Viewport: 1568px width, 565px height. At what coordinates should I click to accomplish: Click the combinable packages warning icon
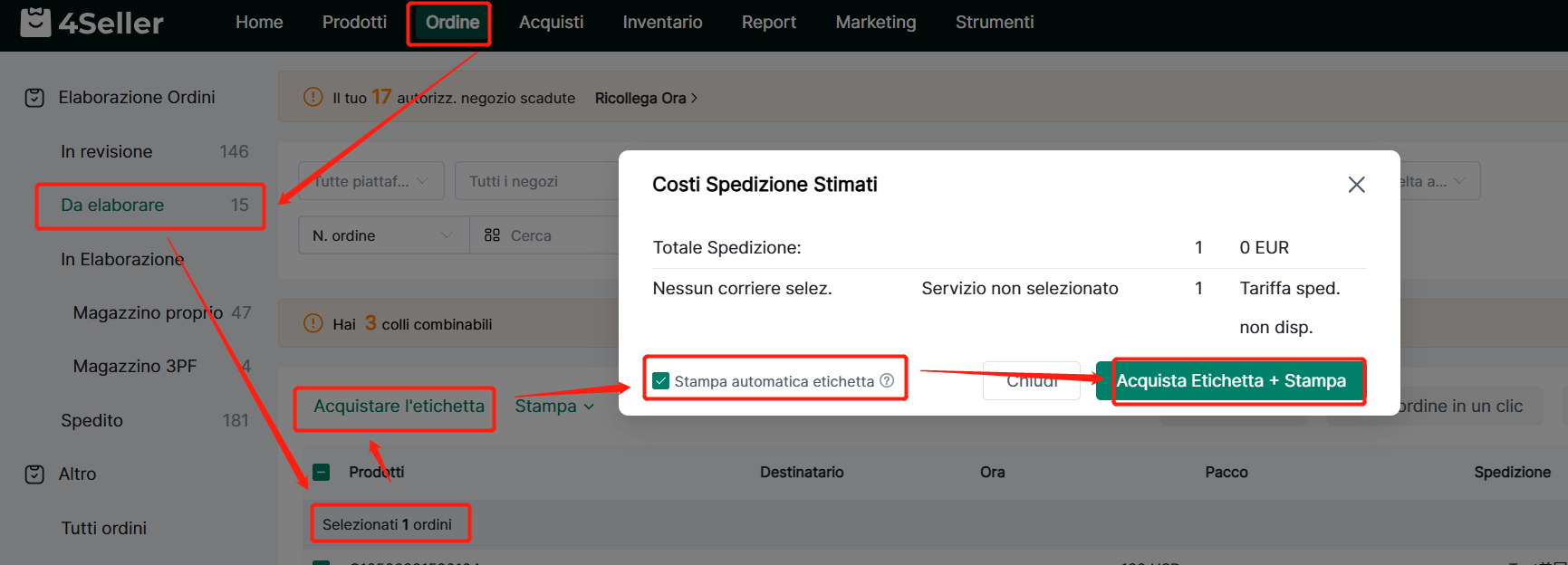pyautogui.click(x=313, y=323)
